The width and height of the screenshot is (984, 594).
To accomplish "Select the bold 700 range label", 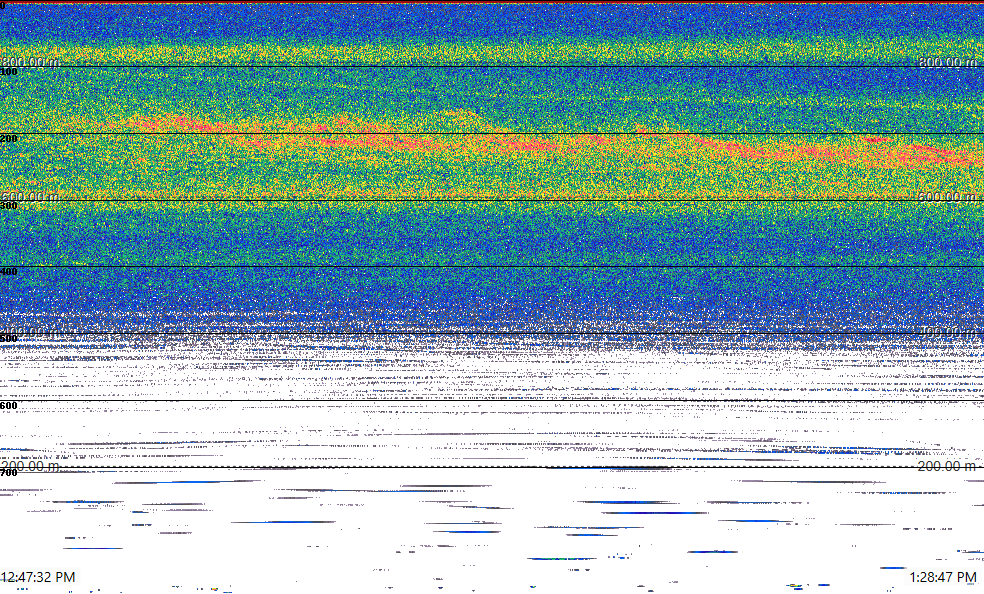I will click(9, 473).
